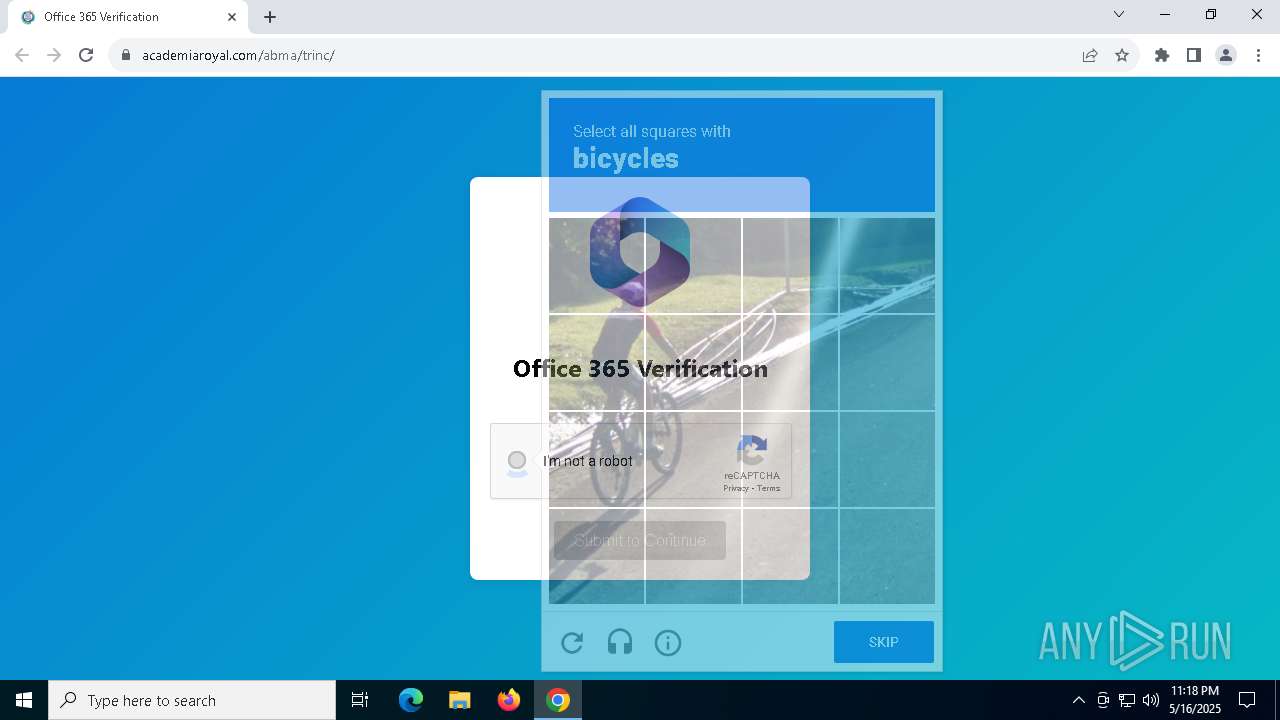This screenshot has height=720, width=1280.
Task: Click the taskbar search box
Action: pyautogui.click(x=192, y=700)
